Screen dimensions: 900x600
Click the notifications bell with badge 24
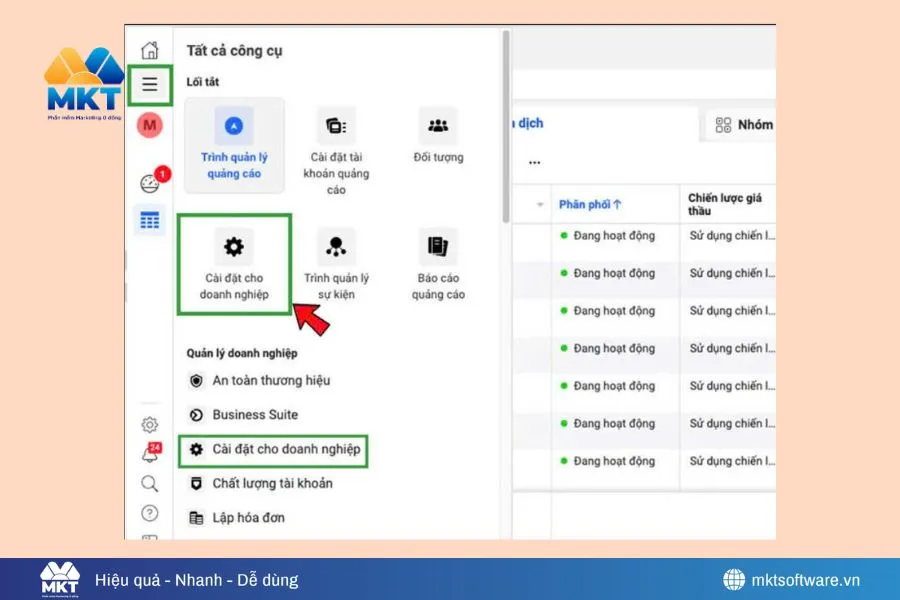pyautogui.click(x=149, y=452)
